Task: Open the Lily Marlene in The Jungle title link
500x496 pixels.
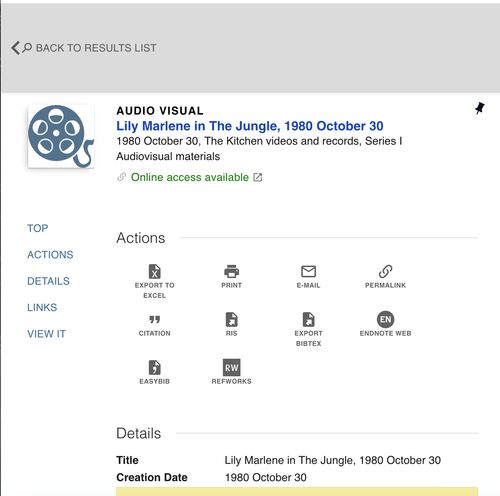Action: 250,126
